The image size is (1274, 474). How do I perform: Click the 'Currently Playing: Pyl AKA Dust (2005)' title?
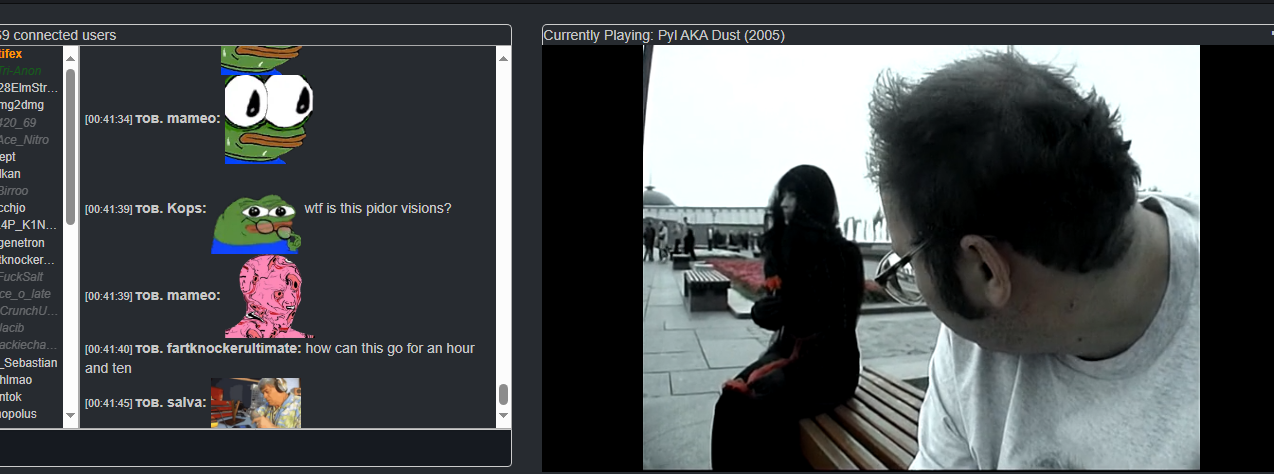664,35
